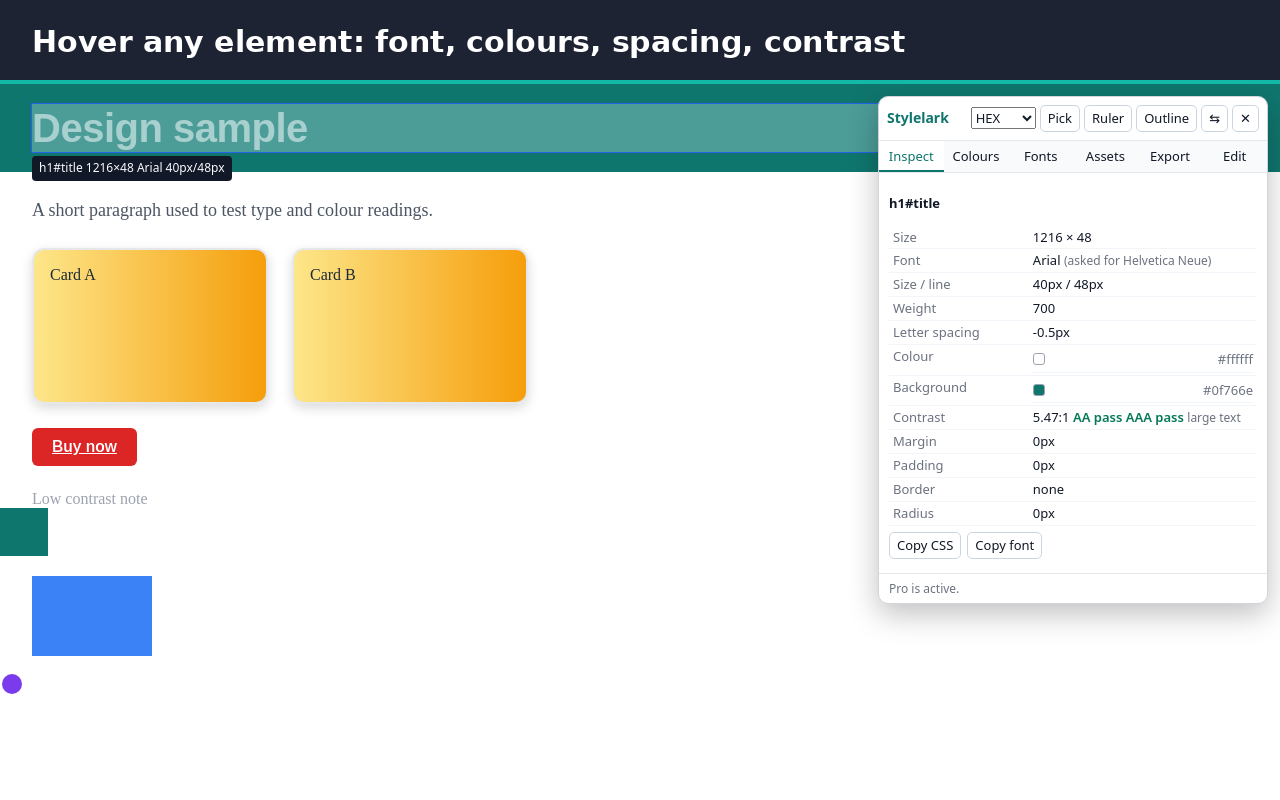
Task: Click the small purple circle
Action: pos(12,684)
